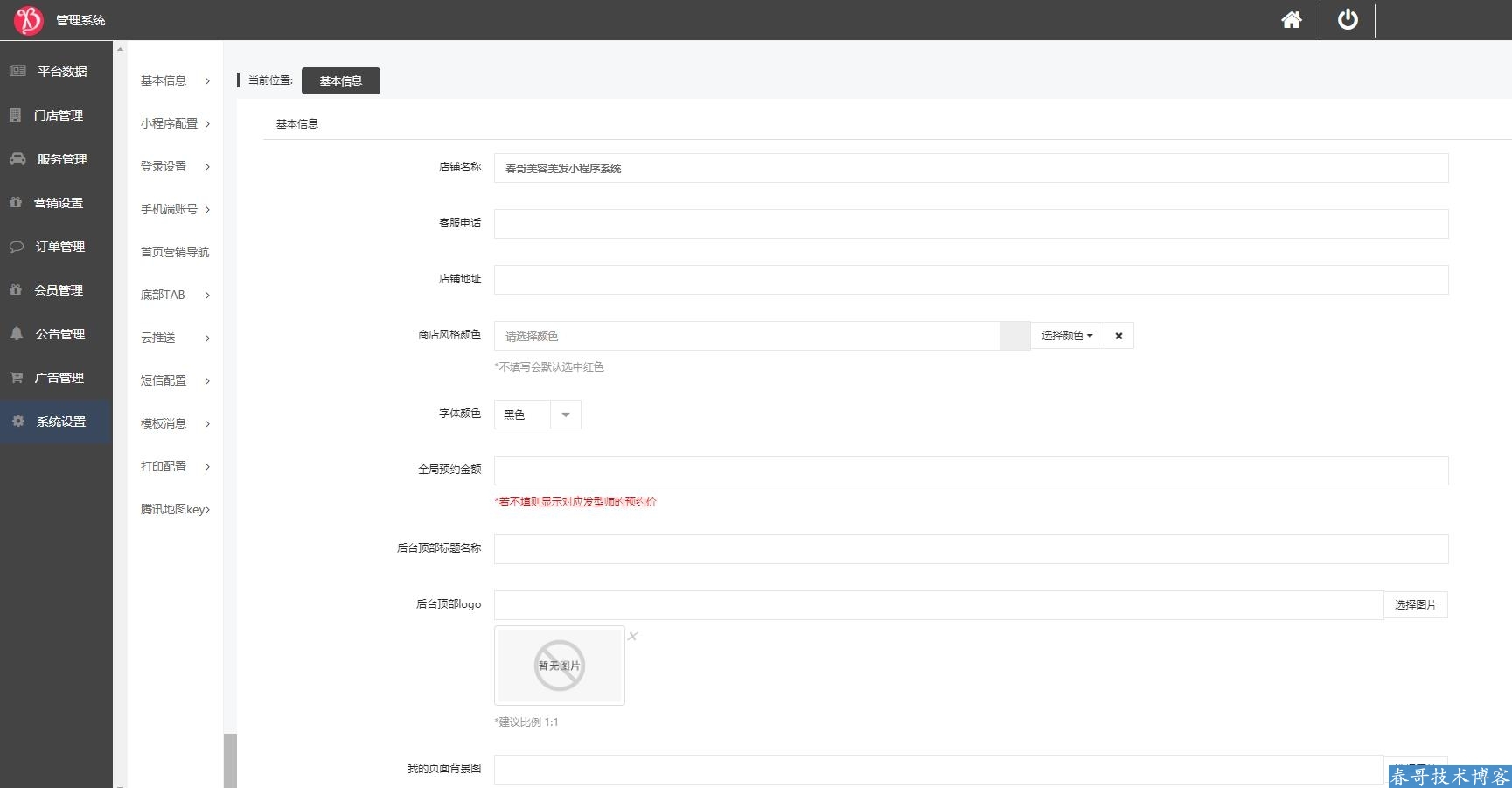Viewport: 1512px width, 788px height.
Task: Open 服务管理 with the car icon
Action: [61, 159]
